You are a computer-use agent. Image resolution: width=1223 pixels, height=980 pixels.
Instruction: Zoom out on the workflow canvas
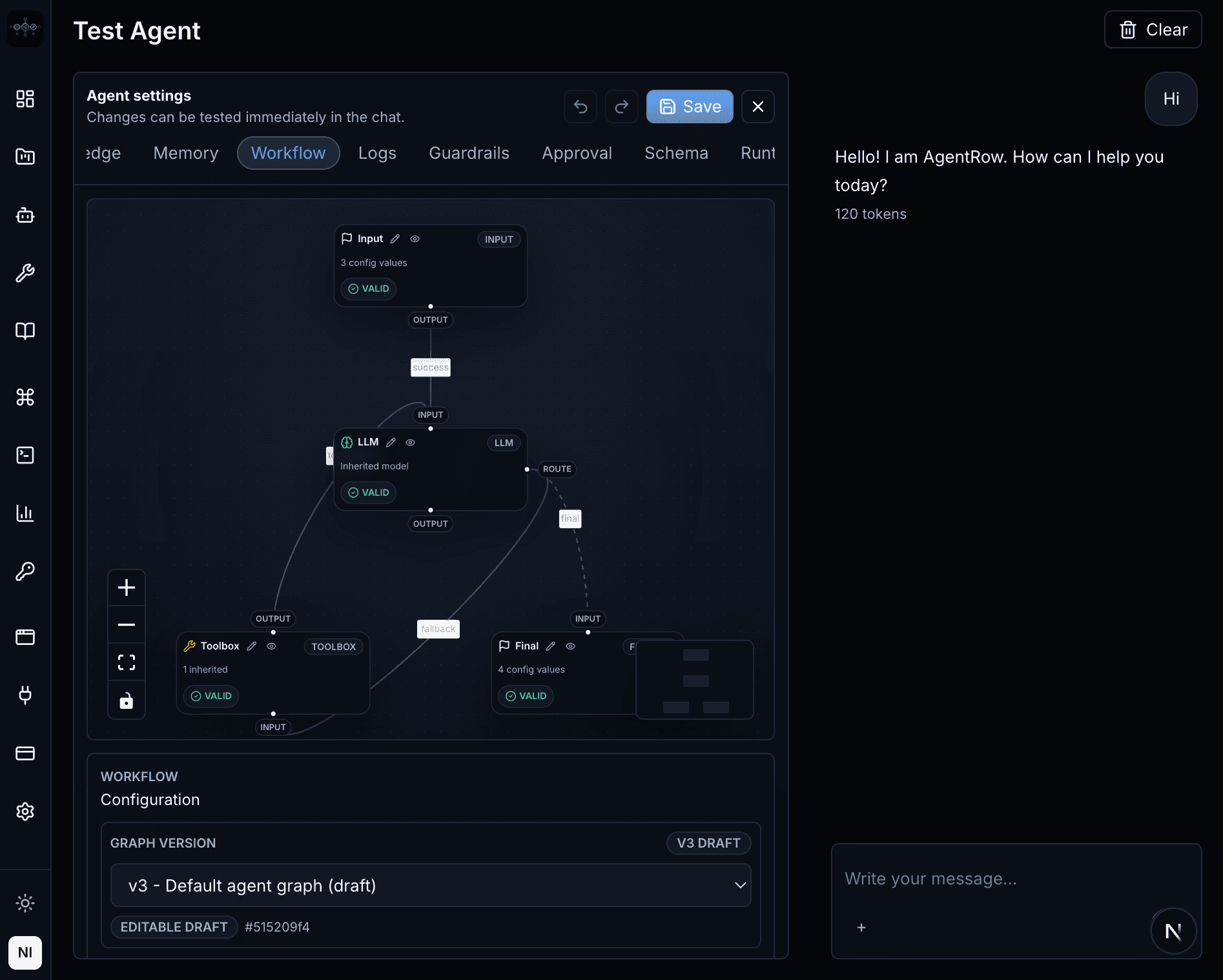click(127, 625)
